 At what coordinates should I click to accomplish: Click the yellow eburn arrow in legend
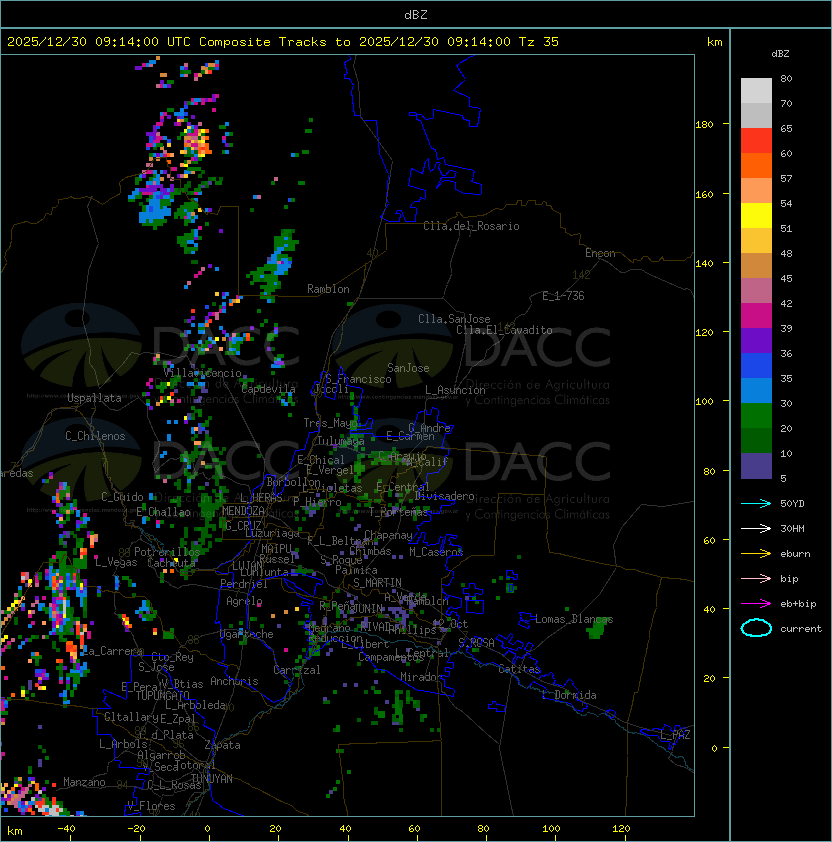[756, 554]
